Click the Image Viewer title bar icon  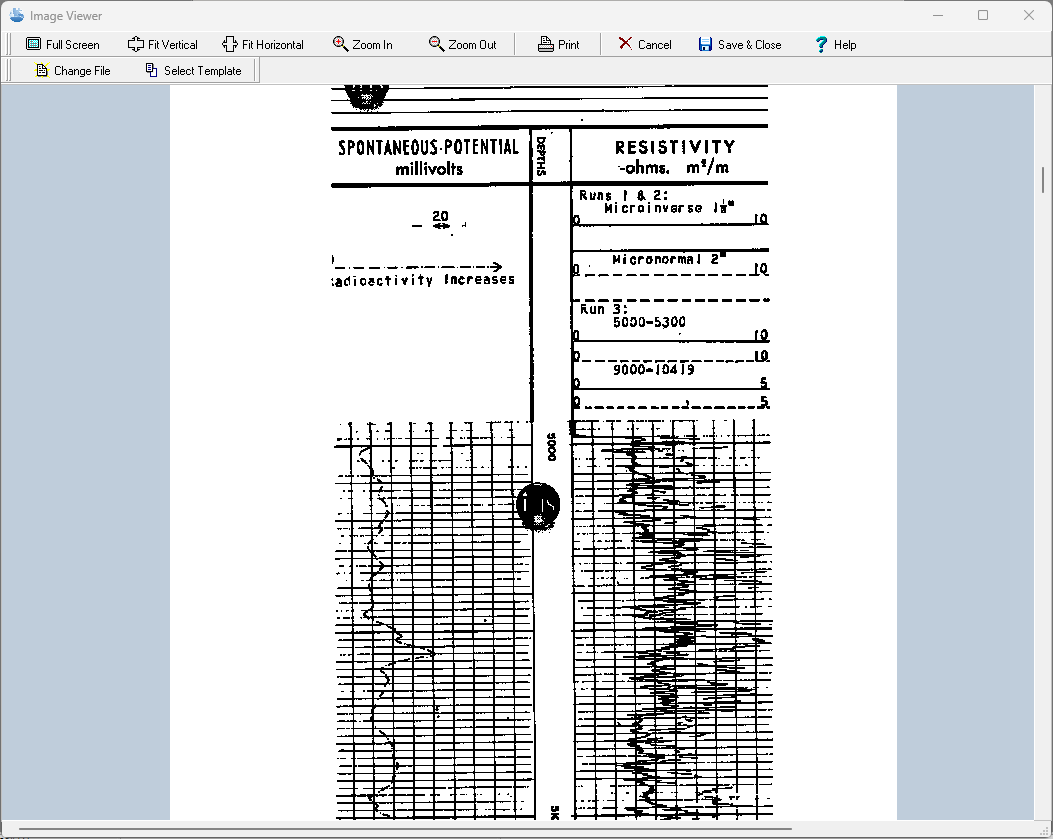(16, 15)
